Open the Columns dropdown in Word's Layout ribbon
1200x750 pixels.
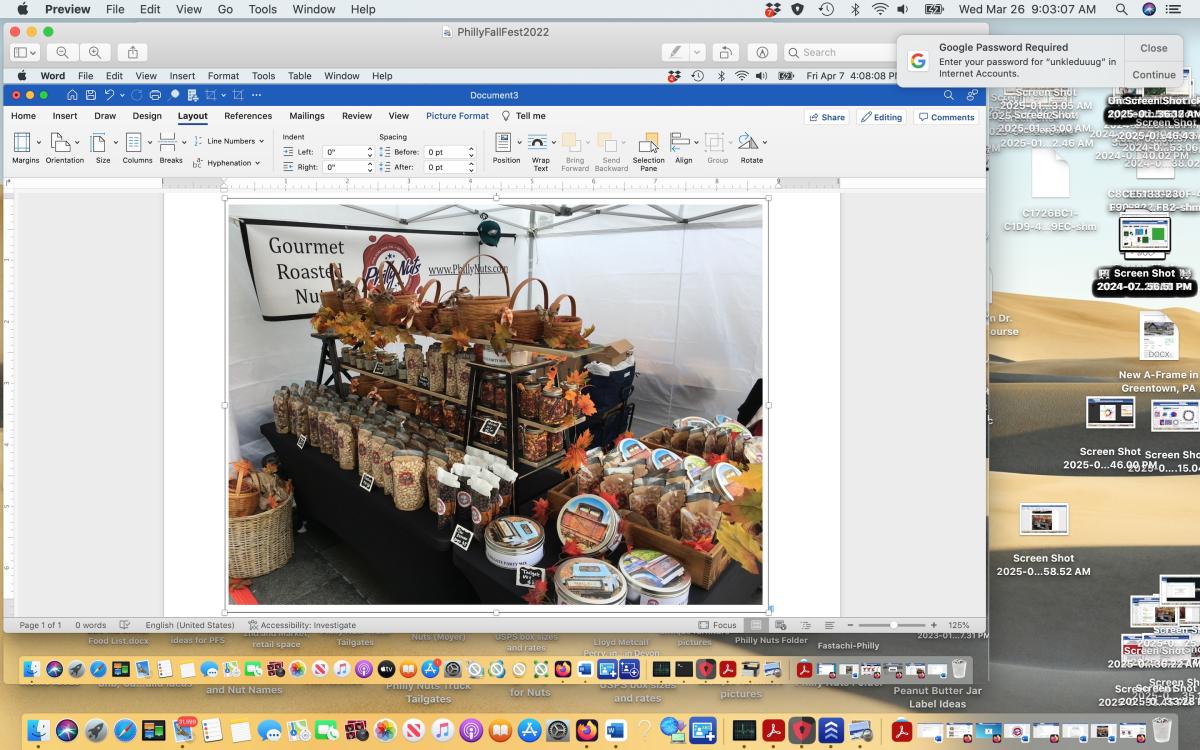point(137,148)
